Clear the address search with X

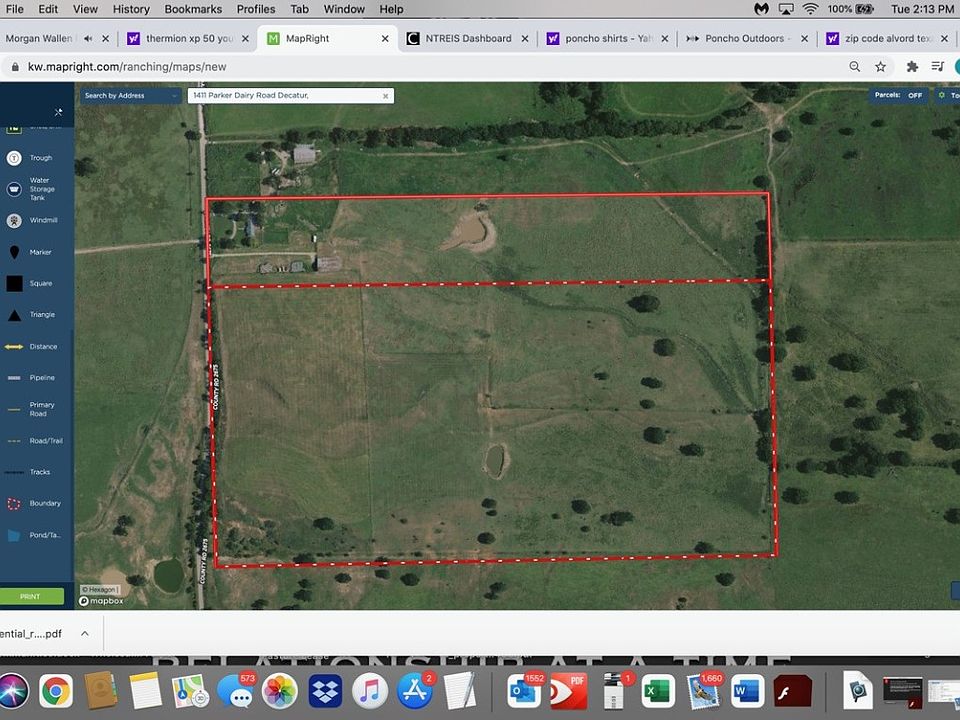point(385,96)
